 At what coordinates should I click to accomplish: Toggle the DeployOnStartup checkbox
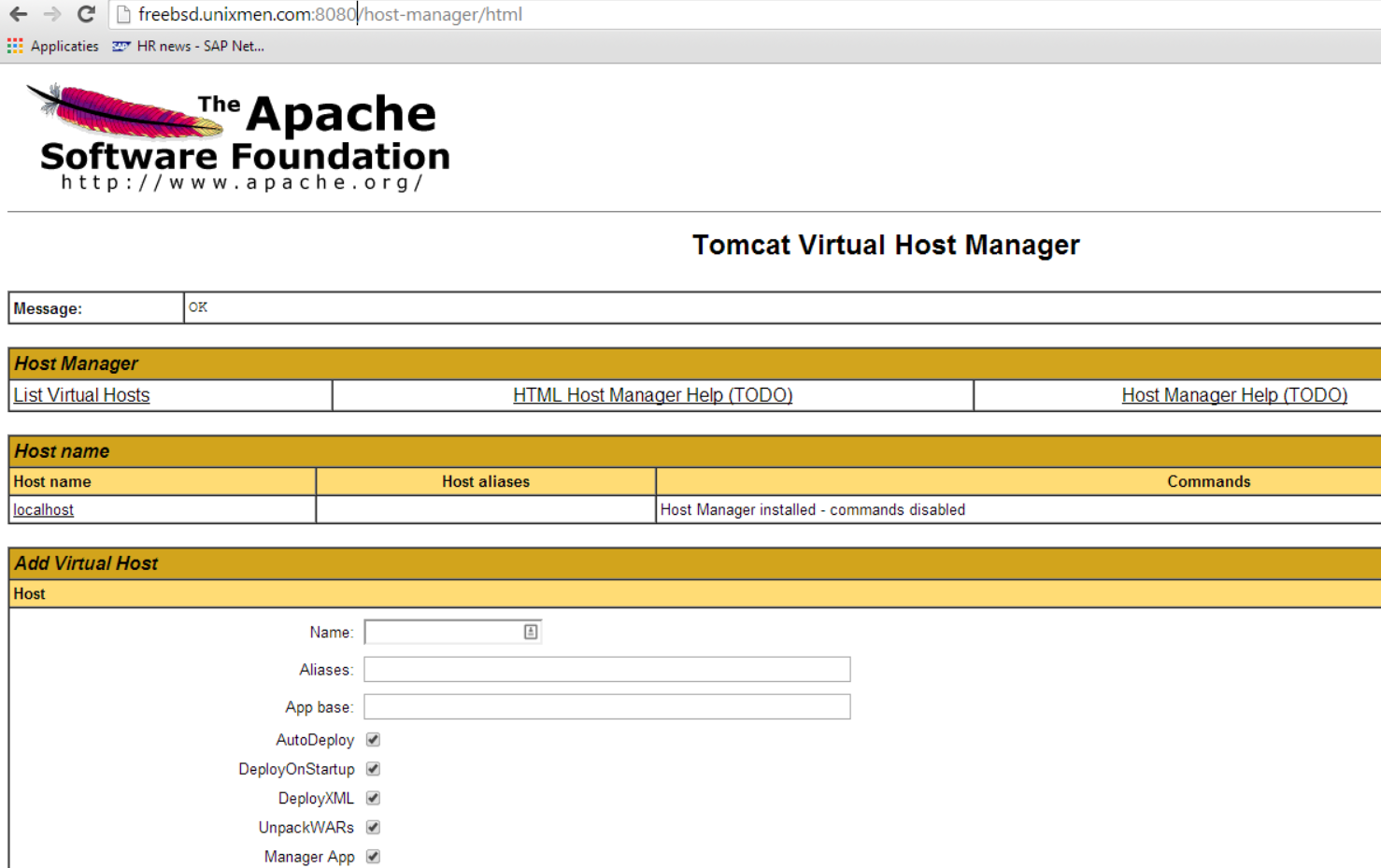point(373,769)
